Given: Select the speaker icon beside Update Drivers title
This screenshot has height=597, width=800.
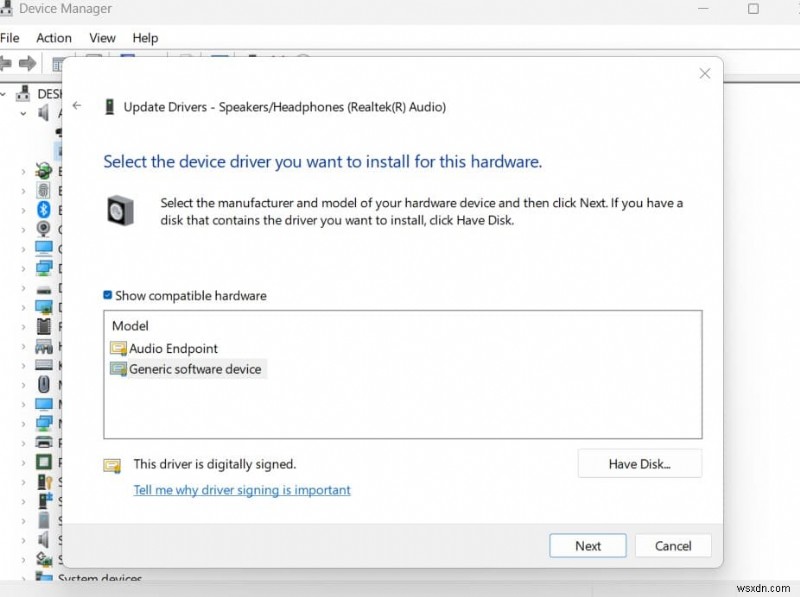Looking at the screenshot, I should 109,106.
